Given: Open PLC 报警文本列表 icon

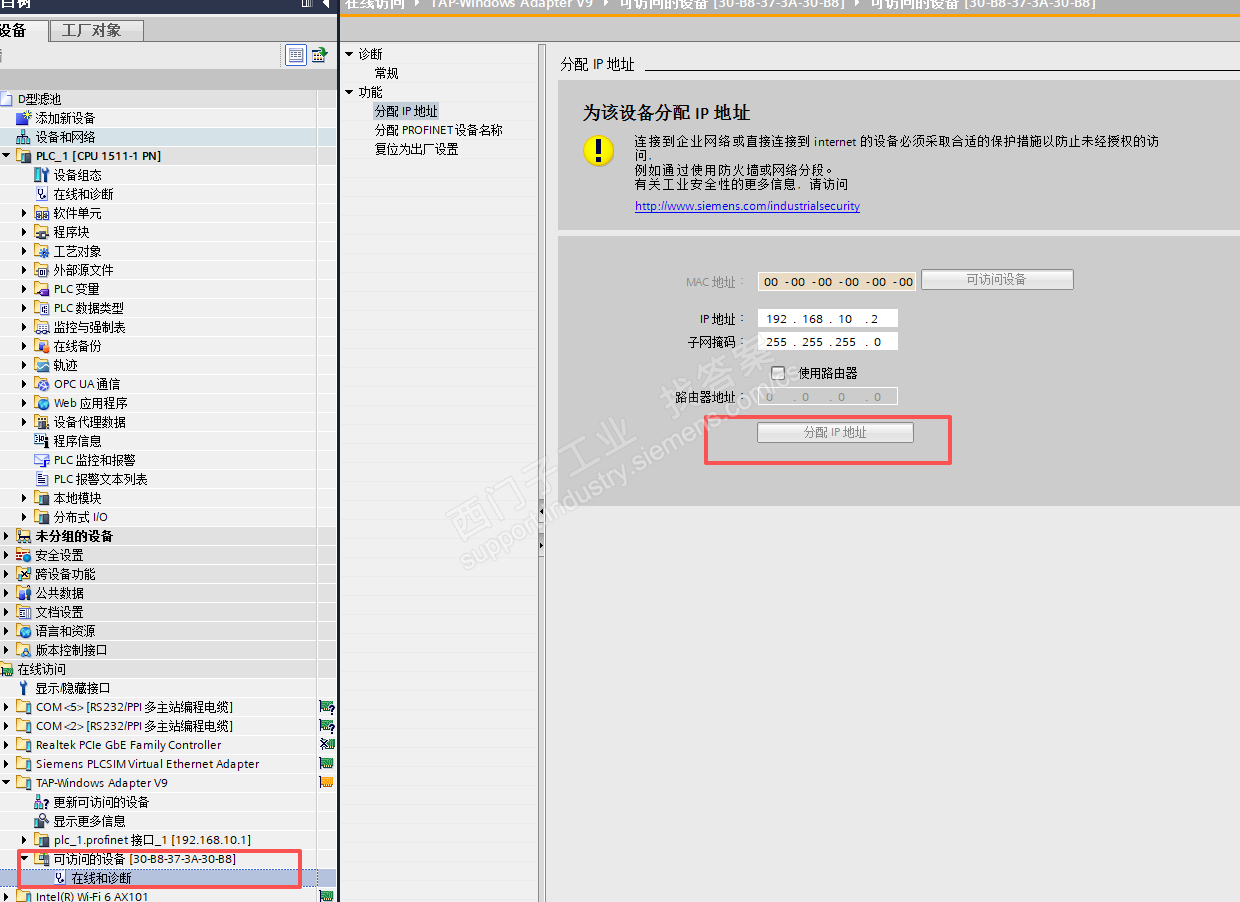Looking at the screenshot, I should [42, 479].
